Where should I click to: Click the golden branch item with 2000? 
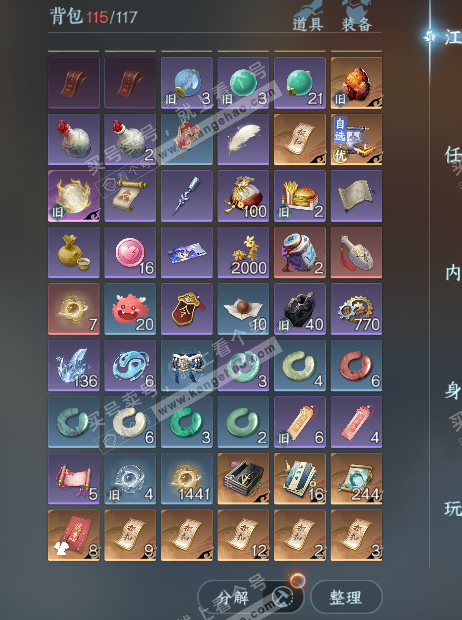(x=243, y=253)
